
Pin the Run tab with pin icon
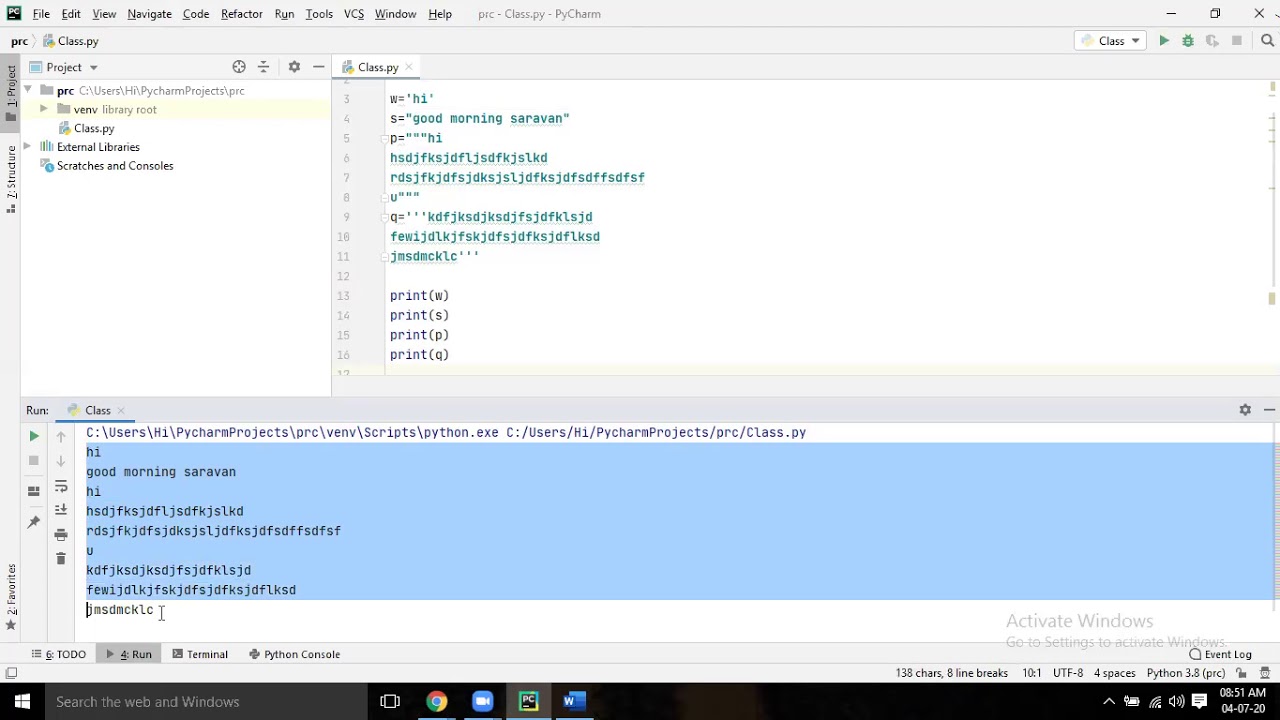[34, 521]
